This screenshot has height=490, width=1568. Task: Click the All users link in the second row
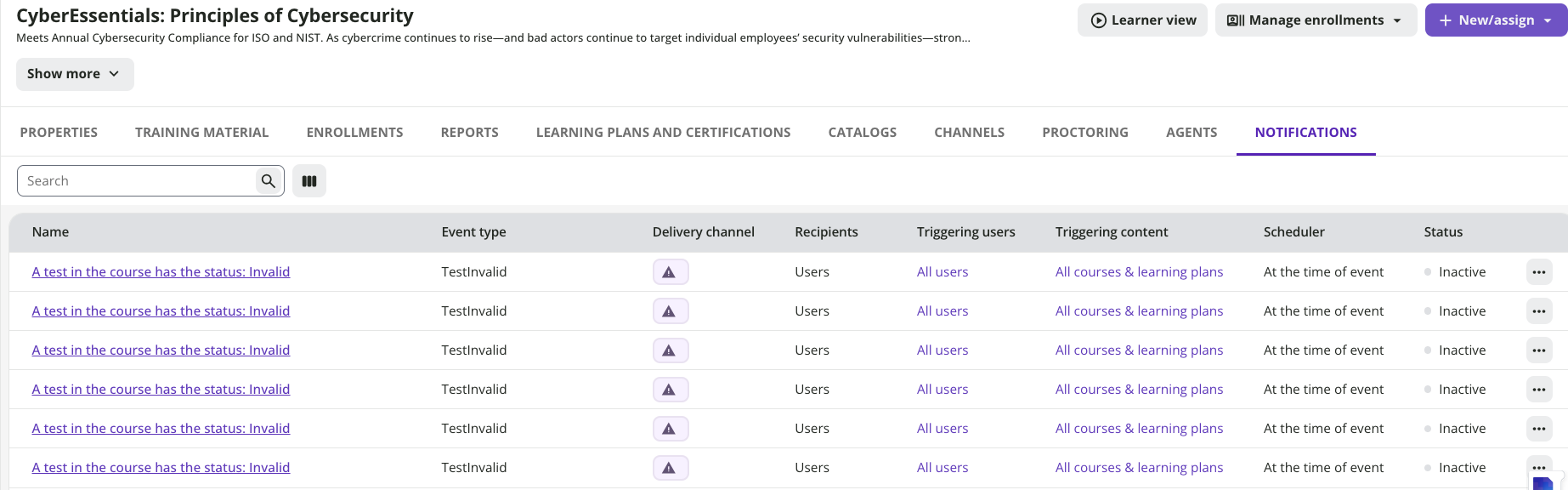[942, 311]
